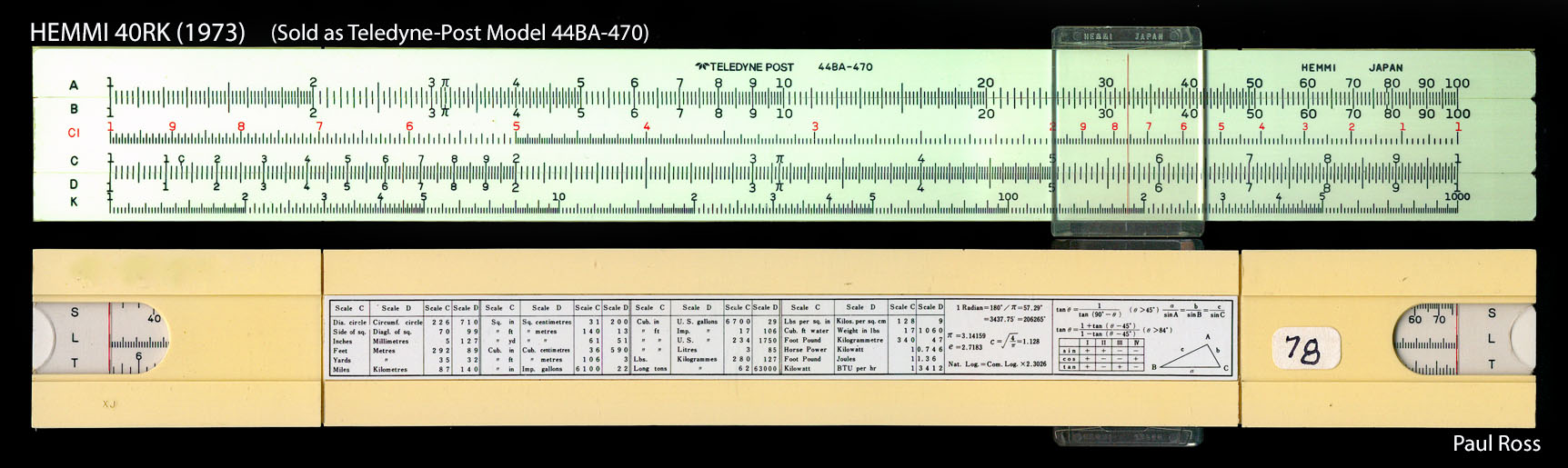Click the 1000 mark ending the K scale
Screen dimensions: 1568x468
[x=1456, y=196]
